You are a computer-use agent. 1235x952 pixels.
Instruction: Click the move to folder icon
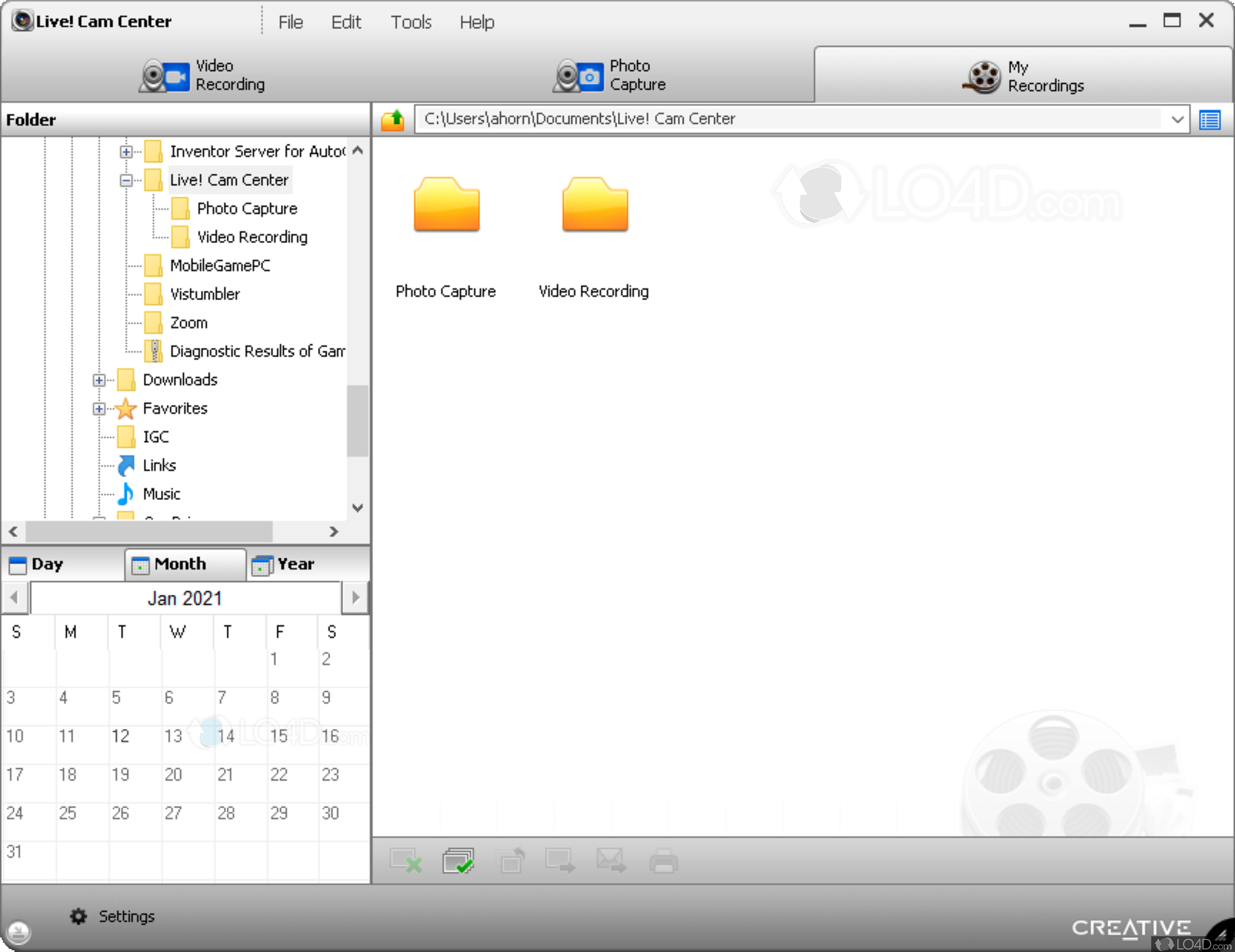[x=561, y=861]
